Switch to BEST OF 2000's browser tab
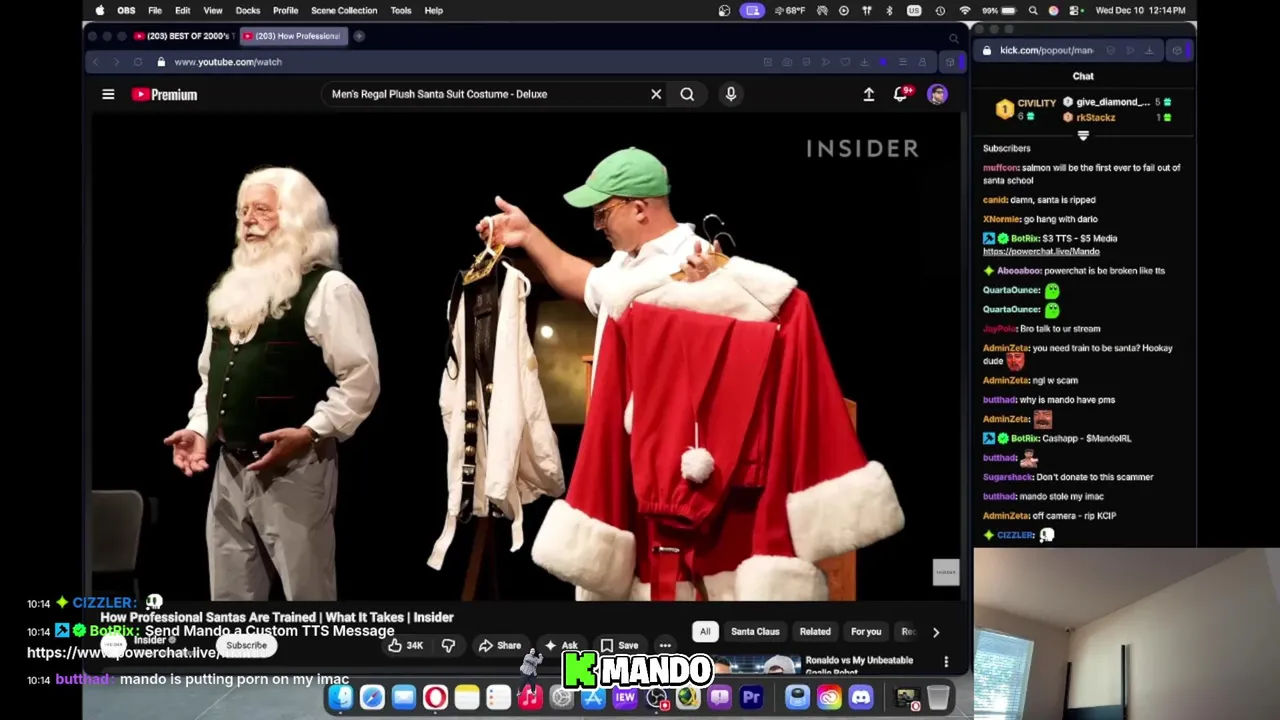The width and height of the screenshot is (1280, 720). (183, 36)
